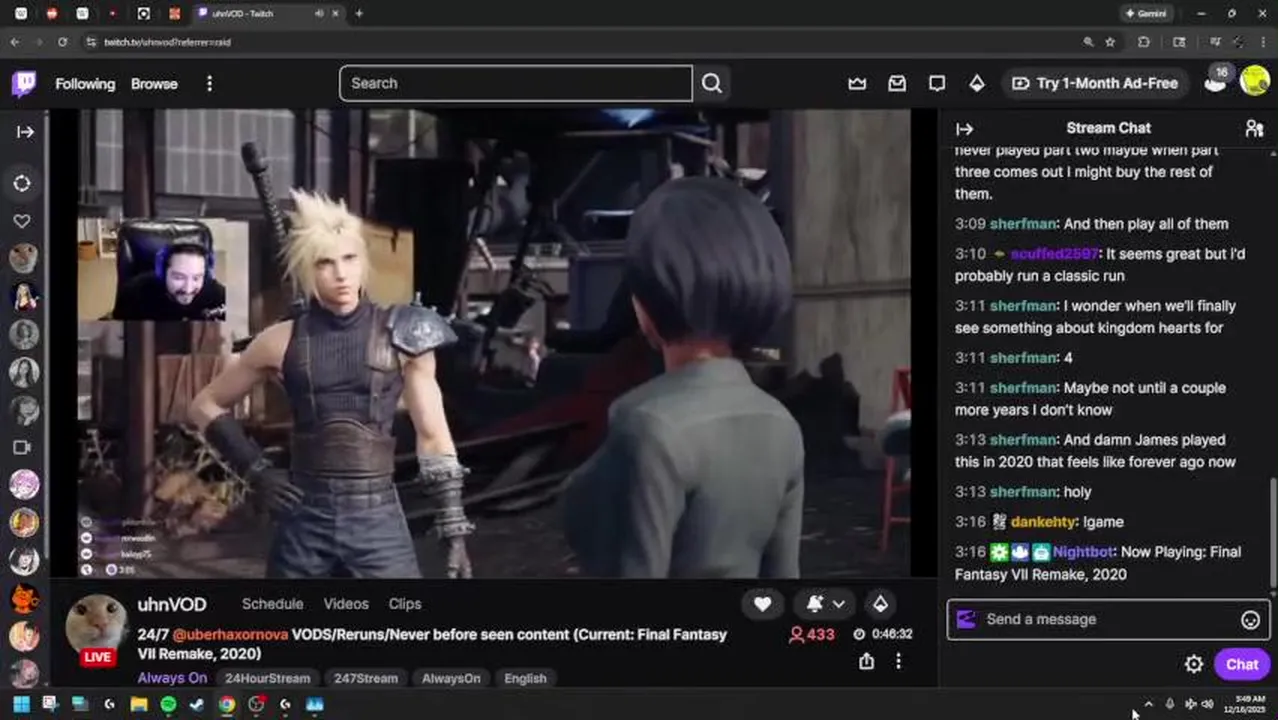Click the heart icon in the left sidebar
This screenshot has width=1278, height=720.
pos(22,221)
